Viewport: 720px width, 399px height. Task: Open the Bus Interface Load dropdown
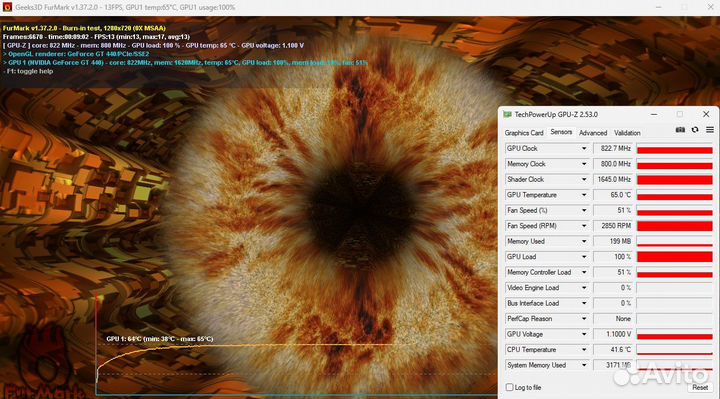click(584, 303)
